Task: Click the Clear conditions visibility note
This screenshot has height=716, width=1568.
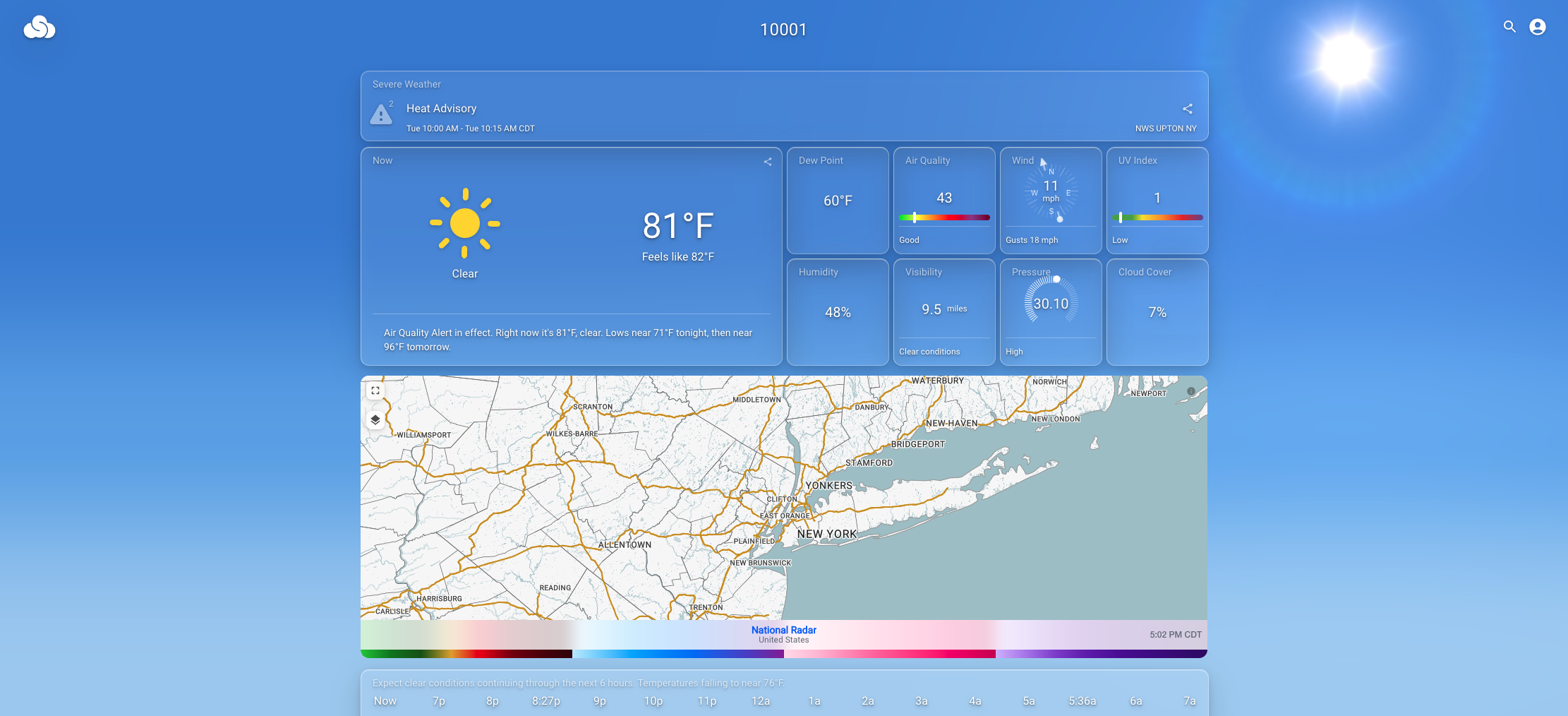Action: click(929, 352)
